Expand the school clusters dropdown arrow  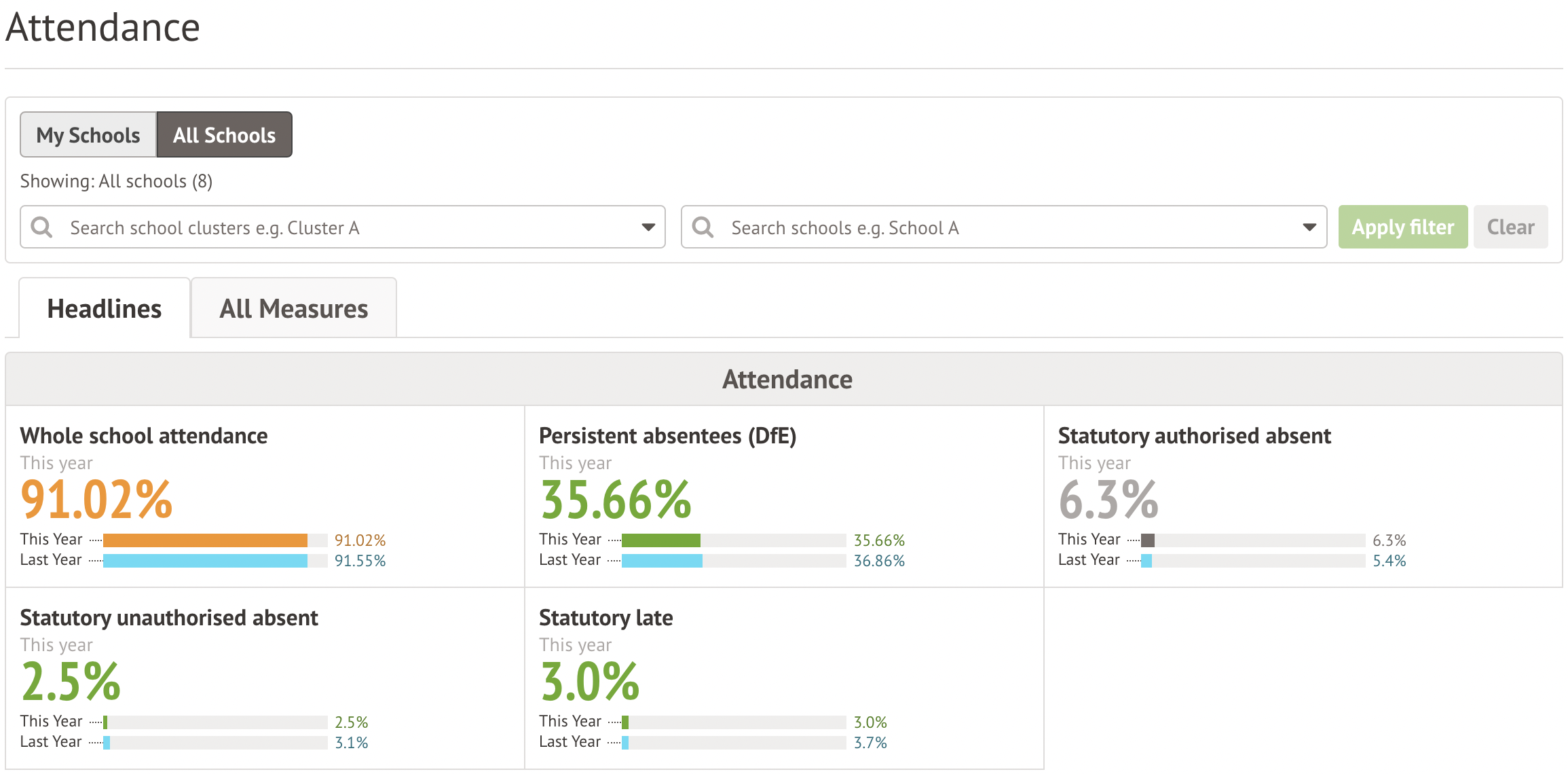click(648, 227)
